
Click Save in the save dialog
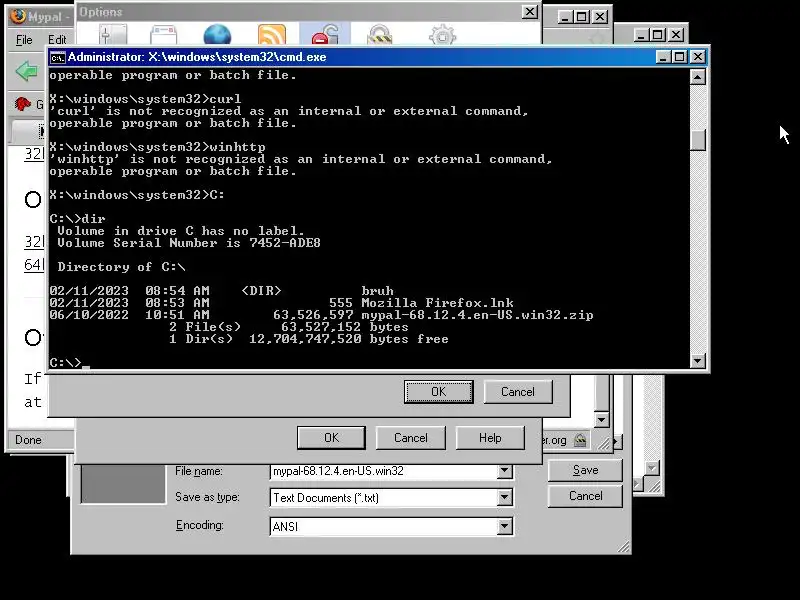coord(585,470)
